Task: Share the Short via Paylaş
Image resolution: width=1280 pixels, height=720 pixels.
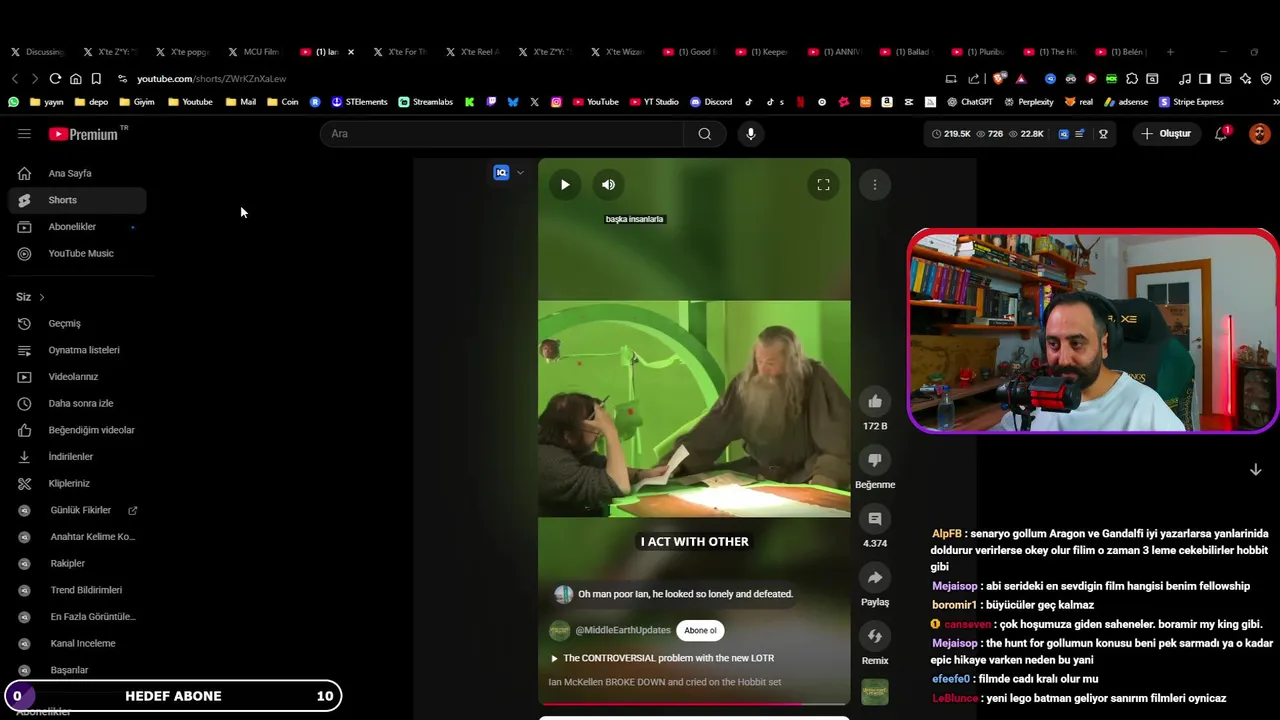Action: click(875, 578)
